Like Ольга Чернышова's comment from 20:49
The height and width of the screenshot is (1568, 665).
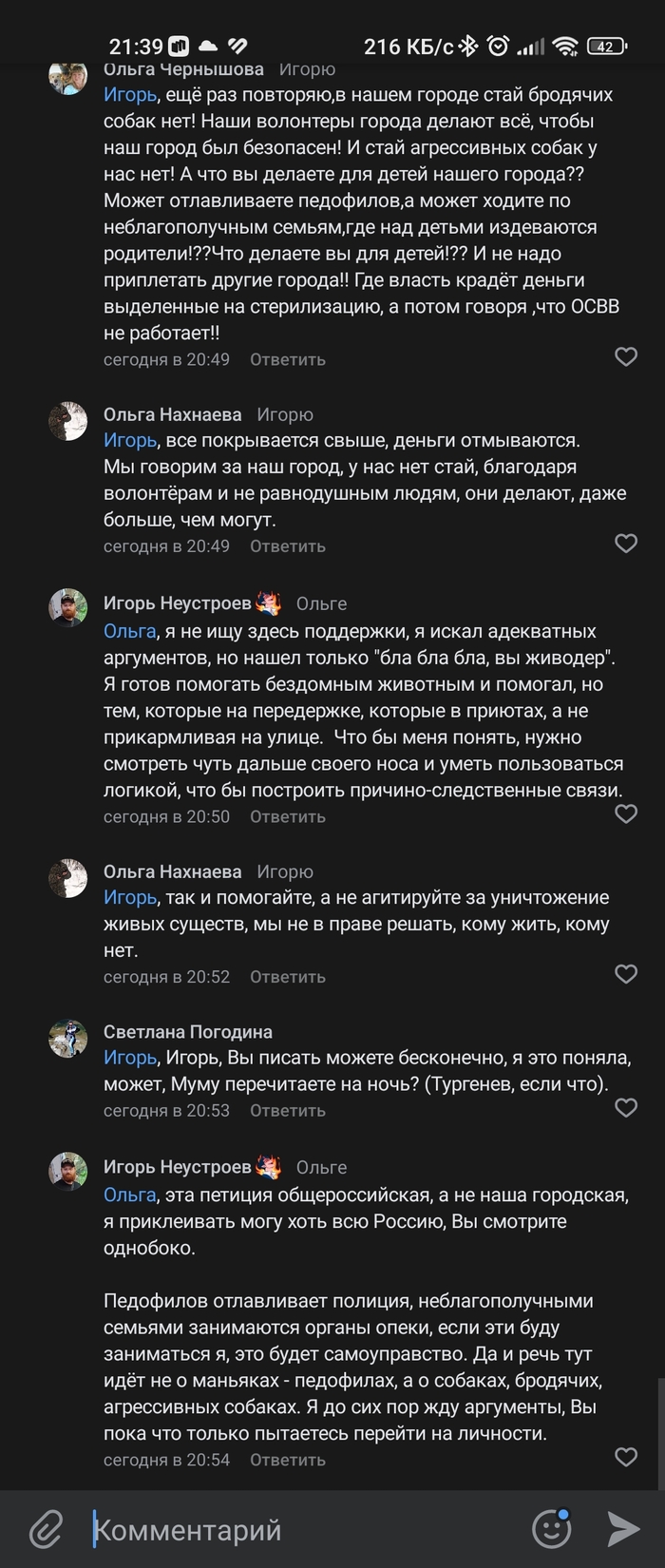(626, 357)
